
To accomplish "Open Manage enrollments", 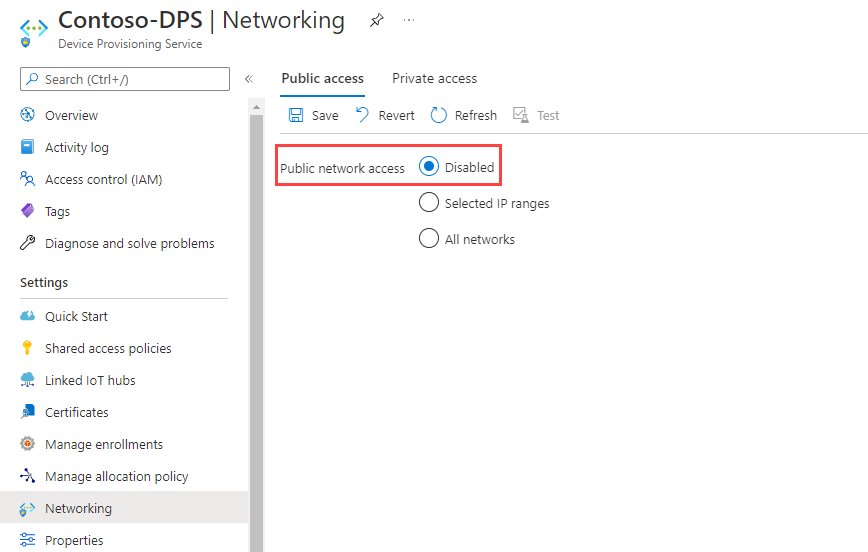I will [104, 445].
